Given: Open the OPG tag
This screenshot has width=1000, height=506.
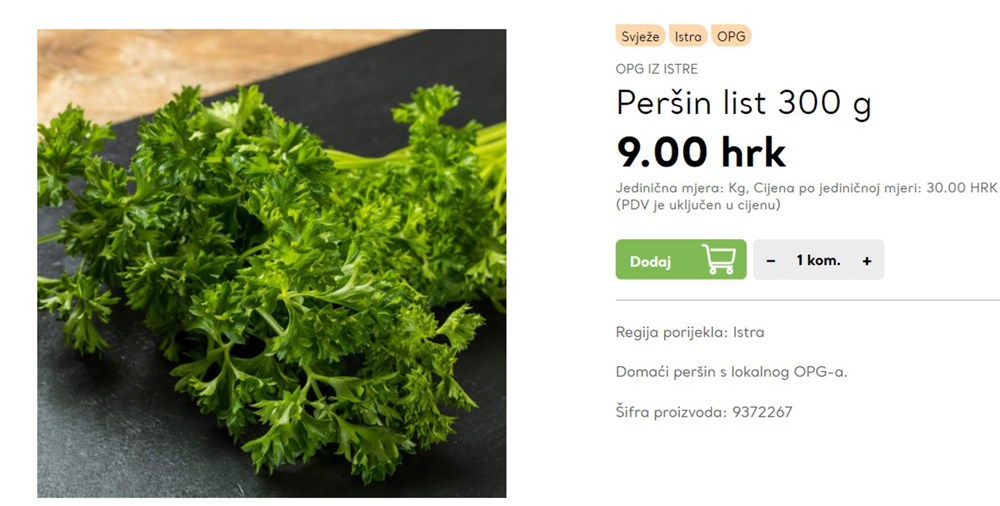Looking at the screenshot, I should 731,36.
